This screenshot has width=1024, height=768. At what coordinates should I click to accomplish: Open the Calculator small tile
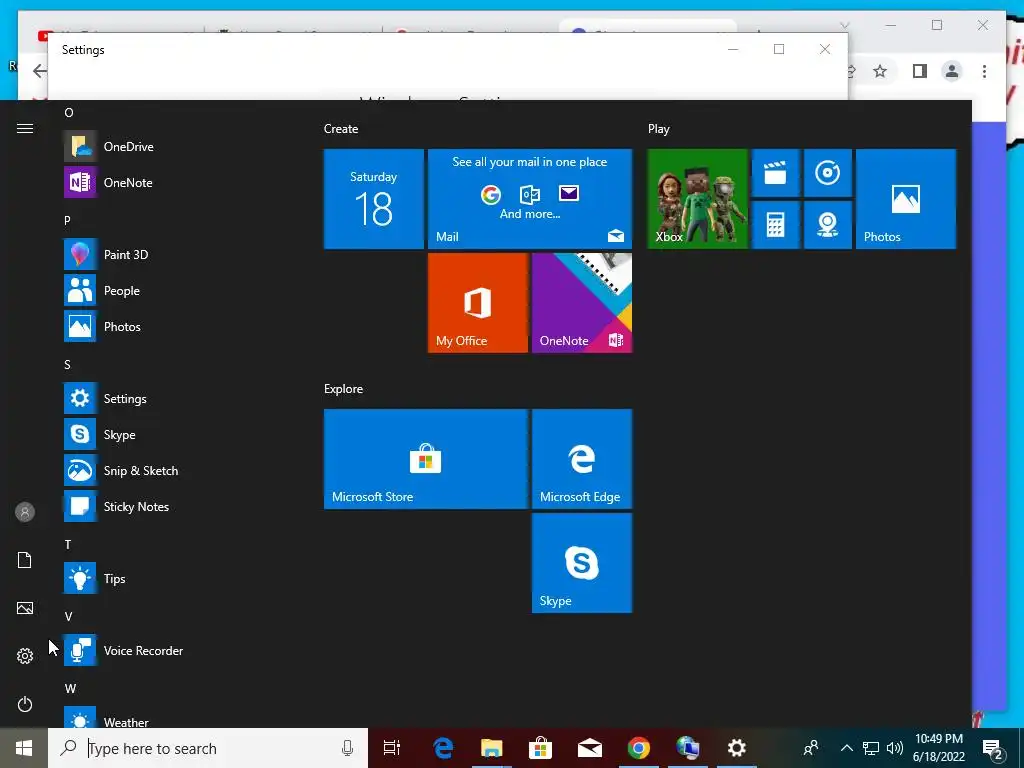[775, 225]
